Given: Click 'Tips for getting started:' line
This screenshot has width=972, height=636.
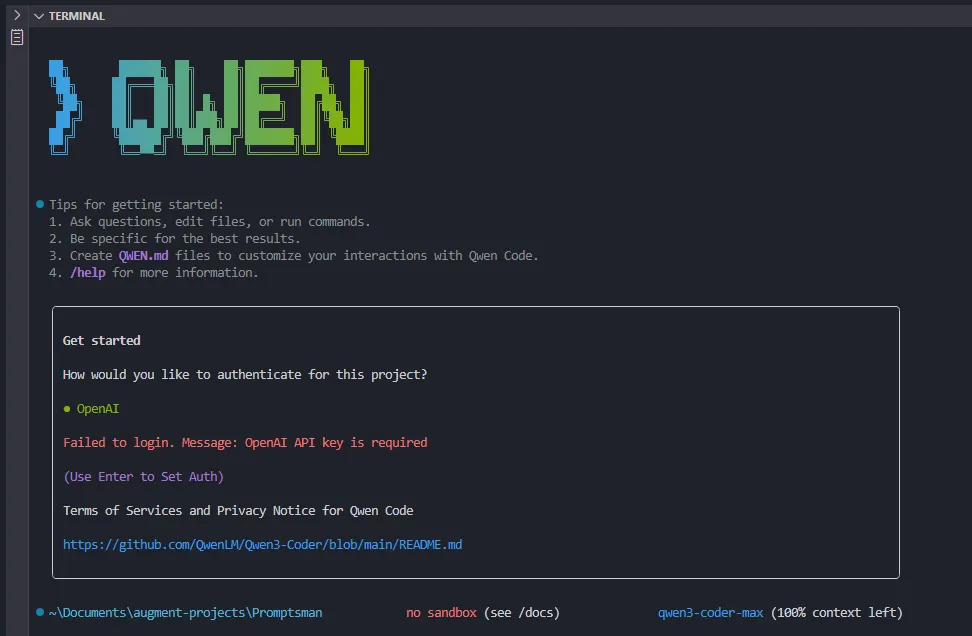Looking at the screenshot, I should coord(136,205).
